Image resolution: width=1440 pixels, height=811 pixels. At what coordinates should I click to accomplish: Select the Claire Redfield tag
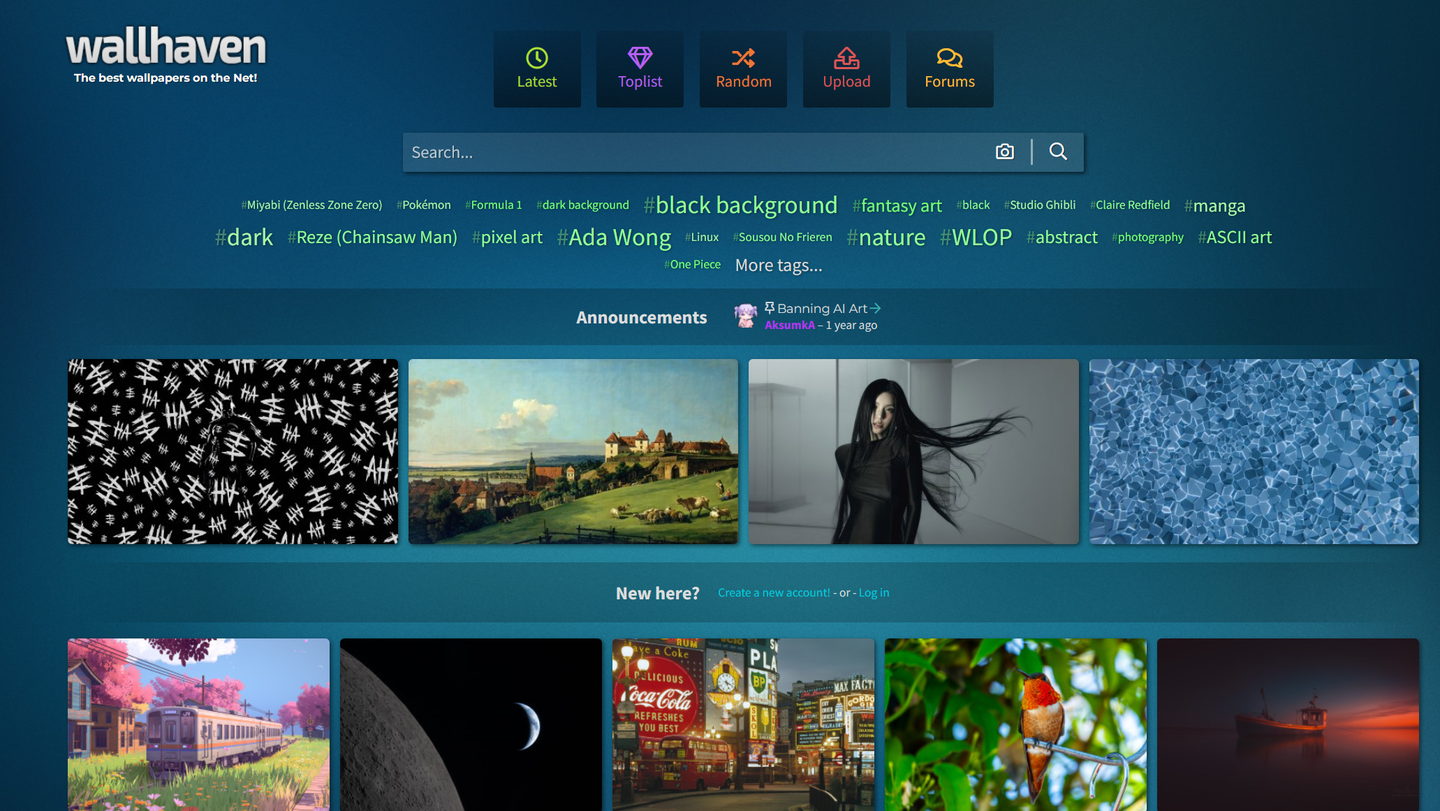1130,205
